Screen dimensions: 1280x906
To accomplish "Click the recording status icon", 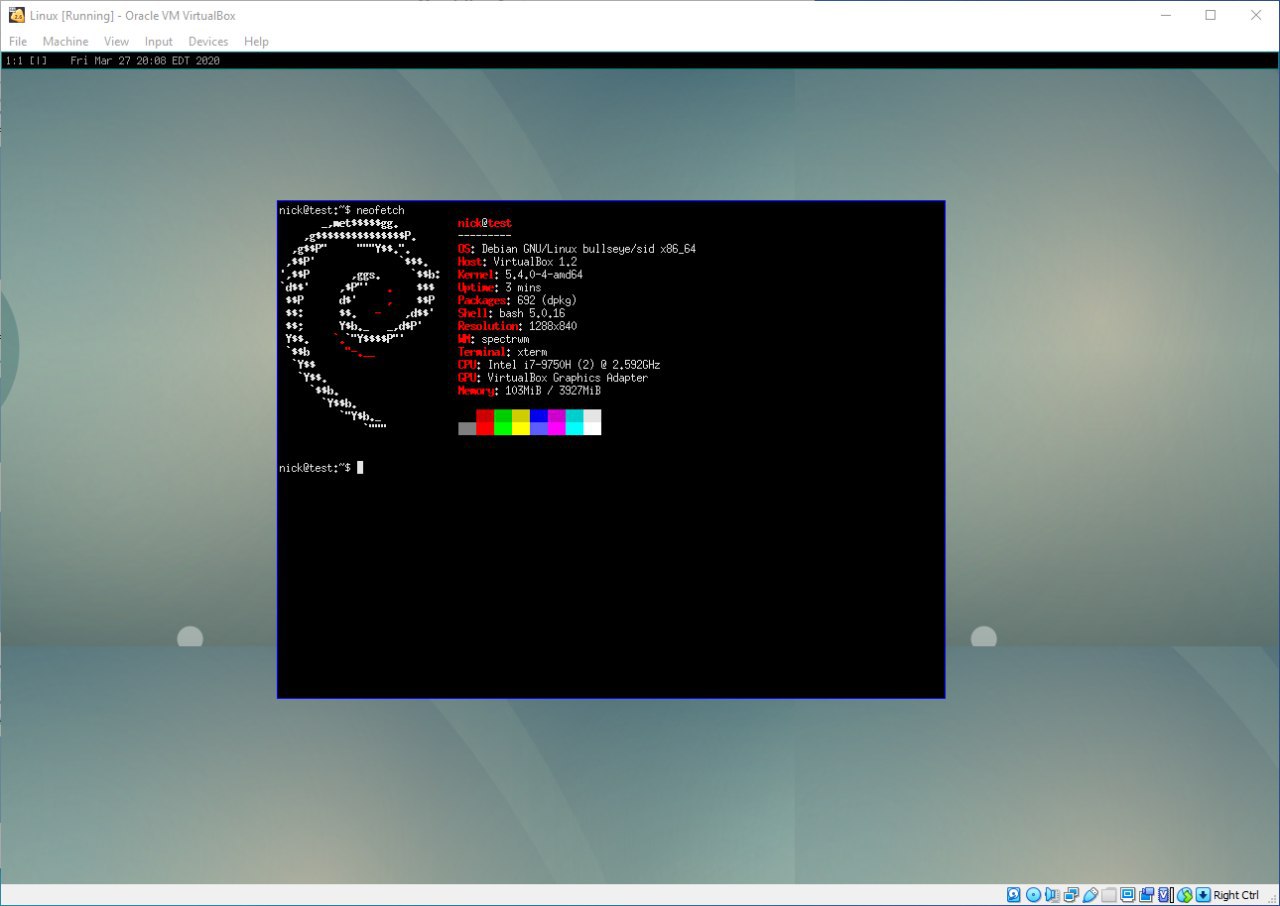I will tap(1147, 894).
